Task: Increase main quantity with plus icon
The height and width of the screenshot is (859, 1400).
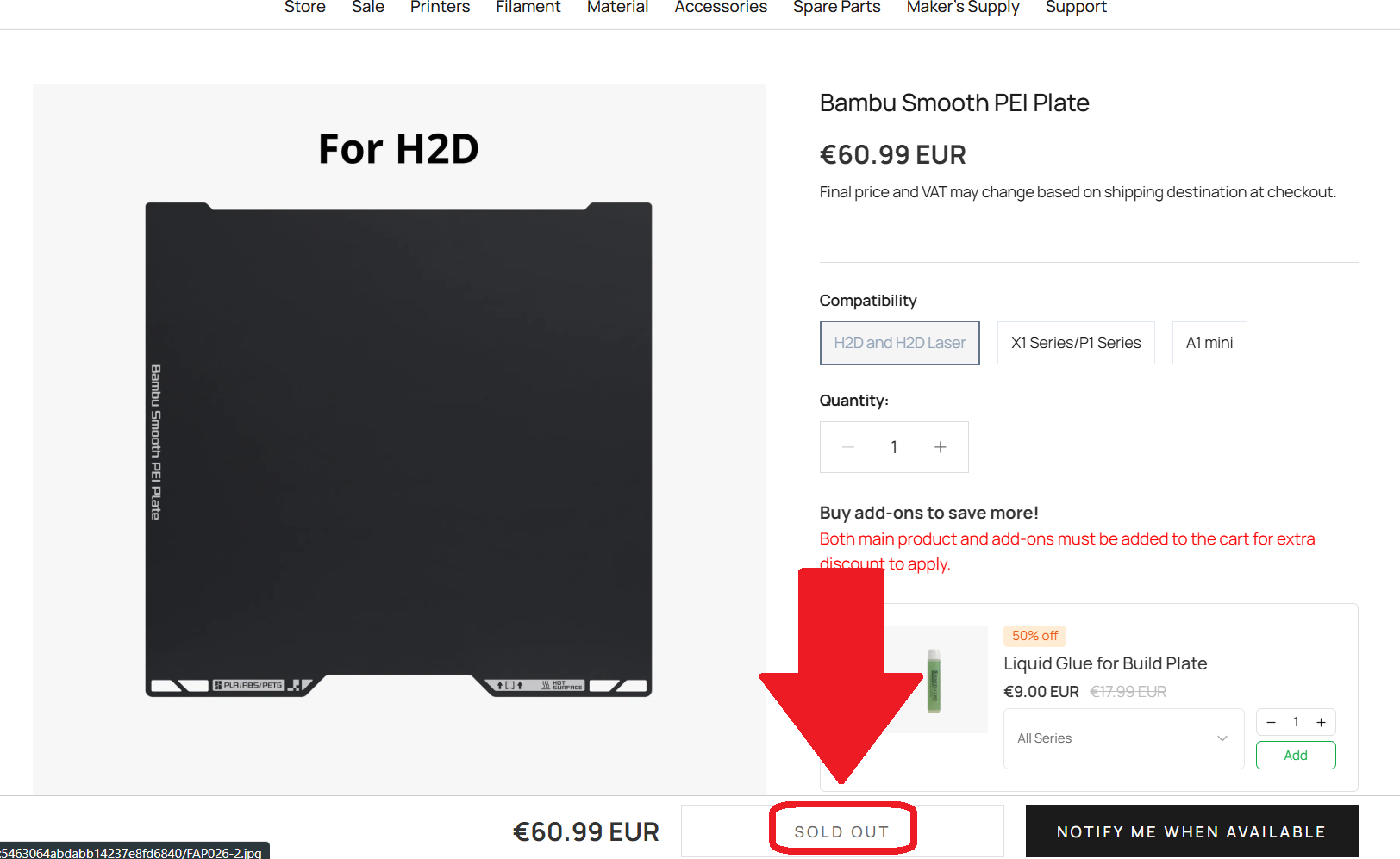Action: pos(940,447)
